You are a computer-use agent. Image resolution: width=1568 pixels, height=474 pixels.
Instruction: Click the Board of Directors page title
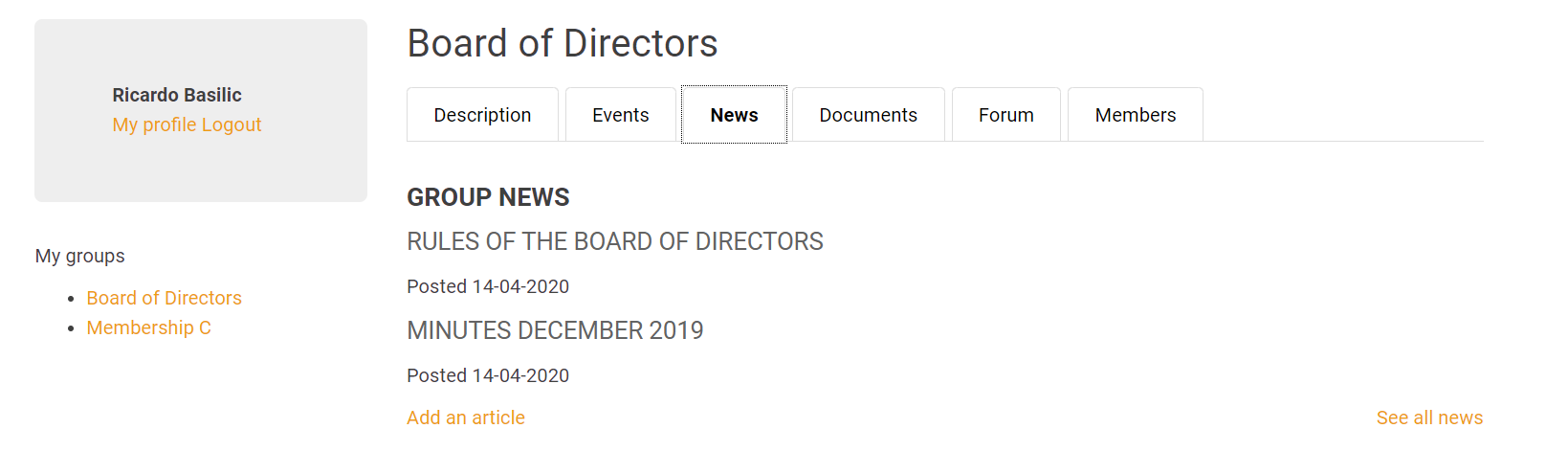[562, 43]
